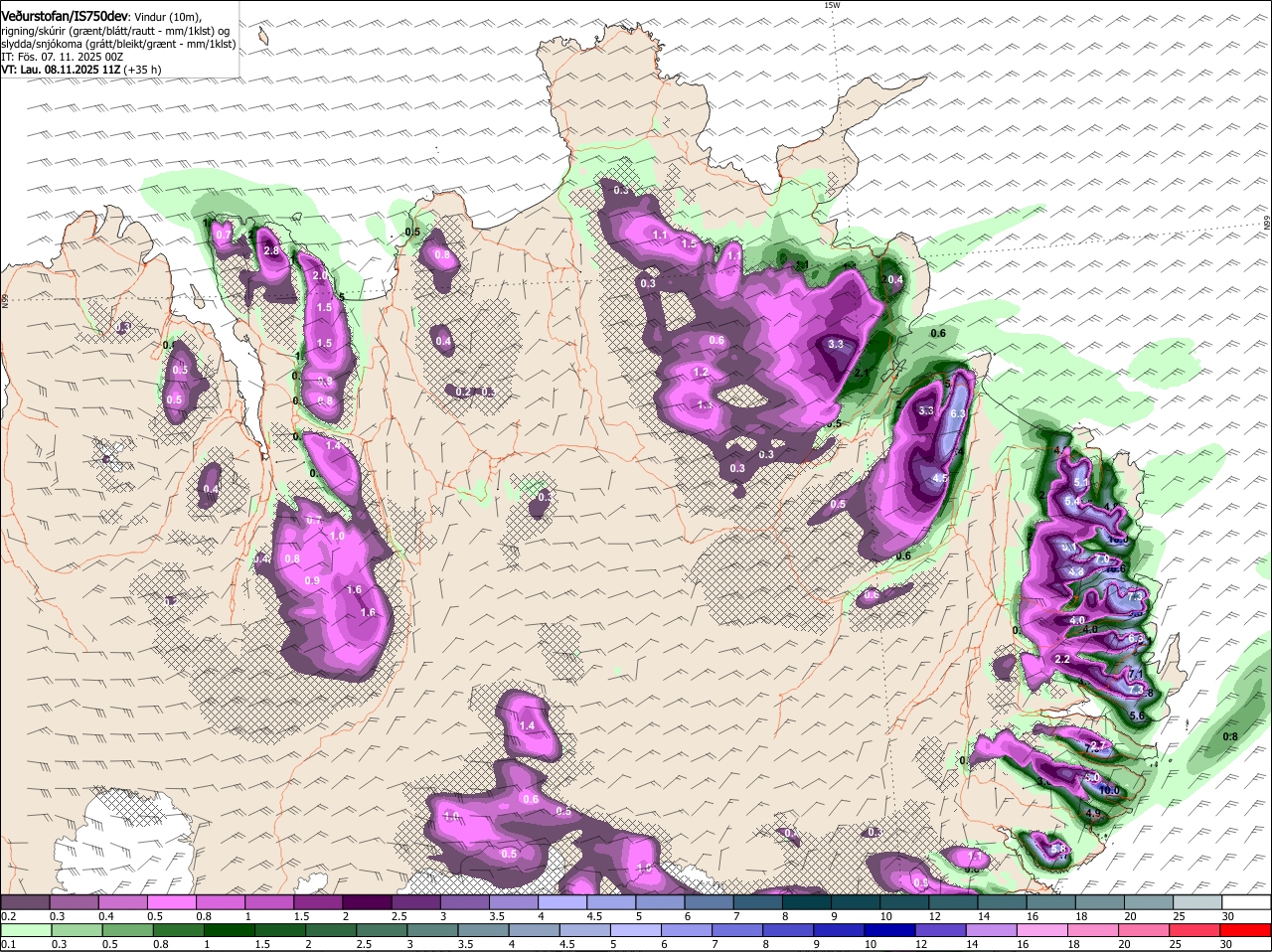This screenshot has height=952, width=1272.
Task: Select the 20 hot pink rain legend swatch
Action: click(1144, 930)
